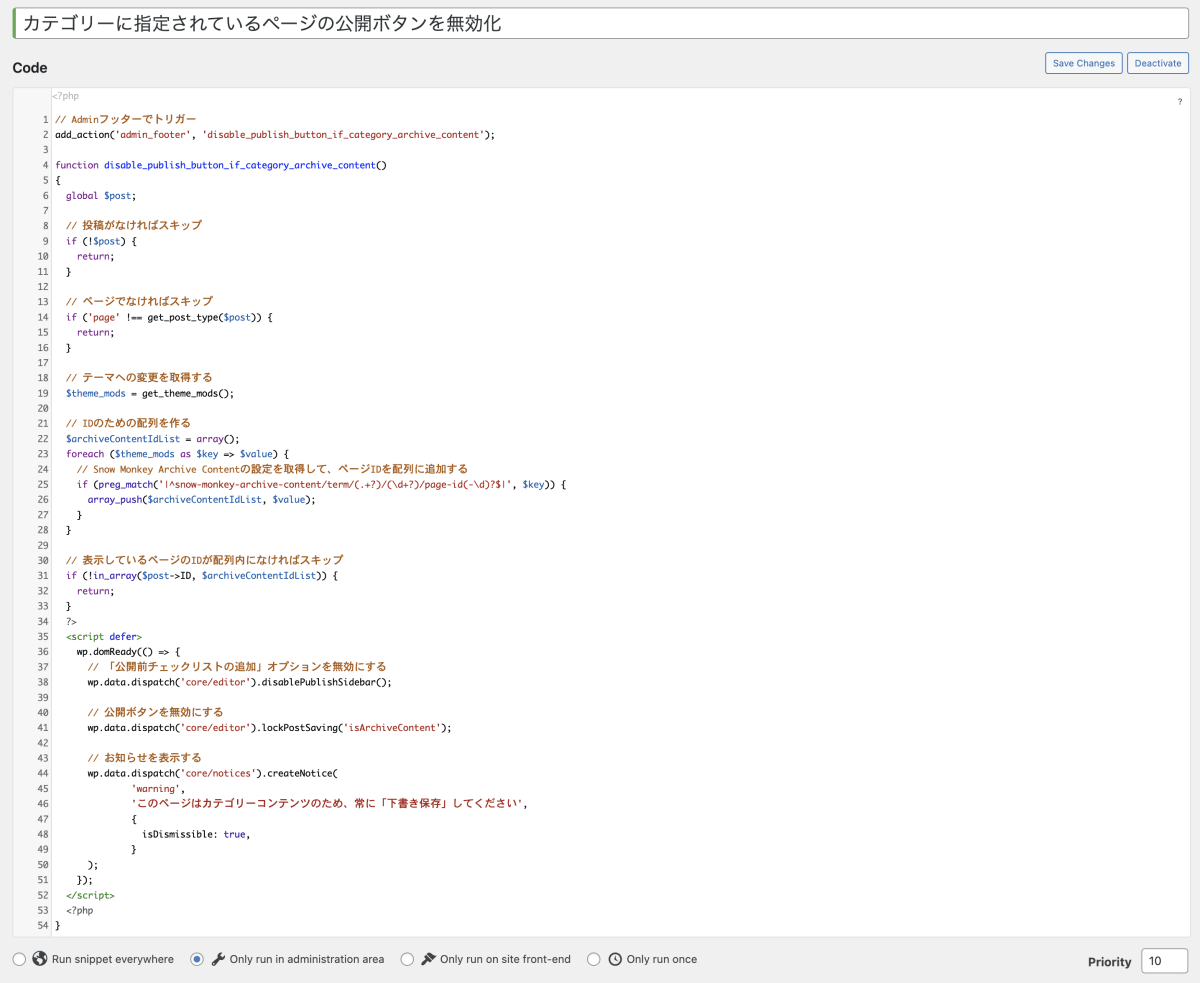Screen dimensions: 1200x983
Task: Click the "wp.domReady(() => {" line
Action: (129, 651)
